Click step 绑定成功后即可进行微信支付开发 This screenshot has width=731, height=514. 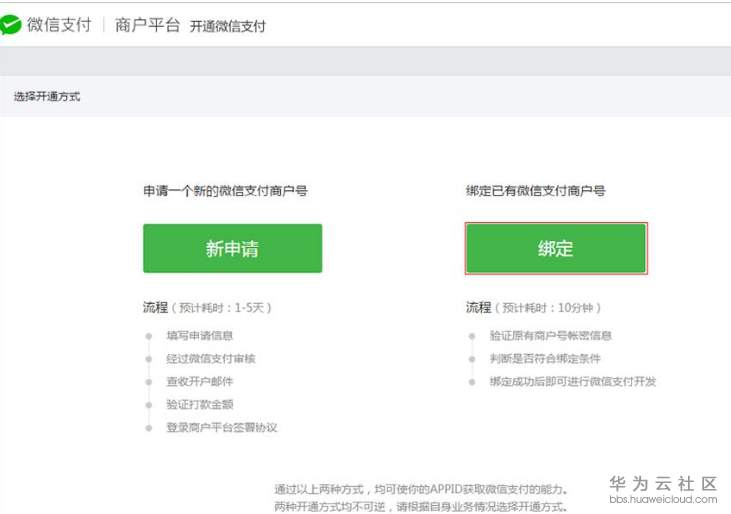pos(573,381)
